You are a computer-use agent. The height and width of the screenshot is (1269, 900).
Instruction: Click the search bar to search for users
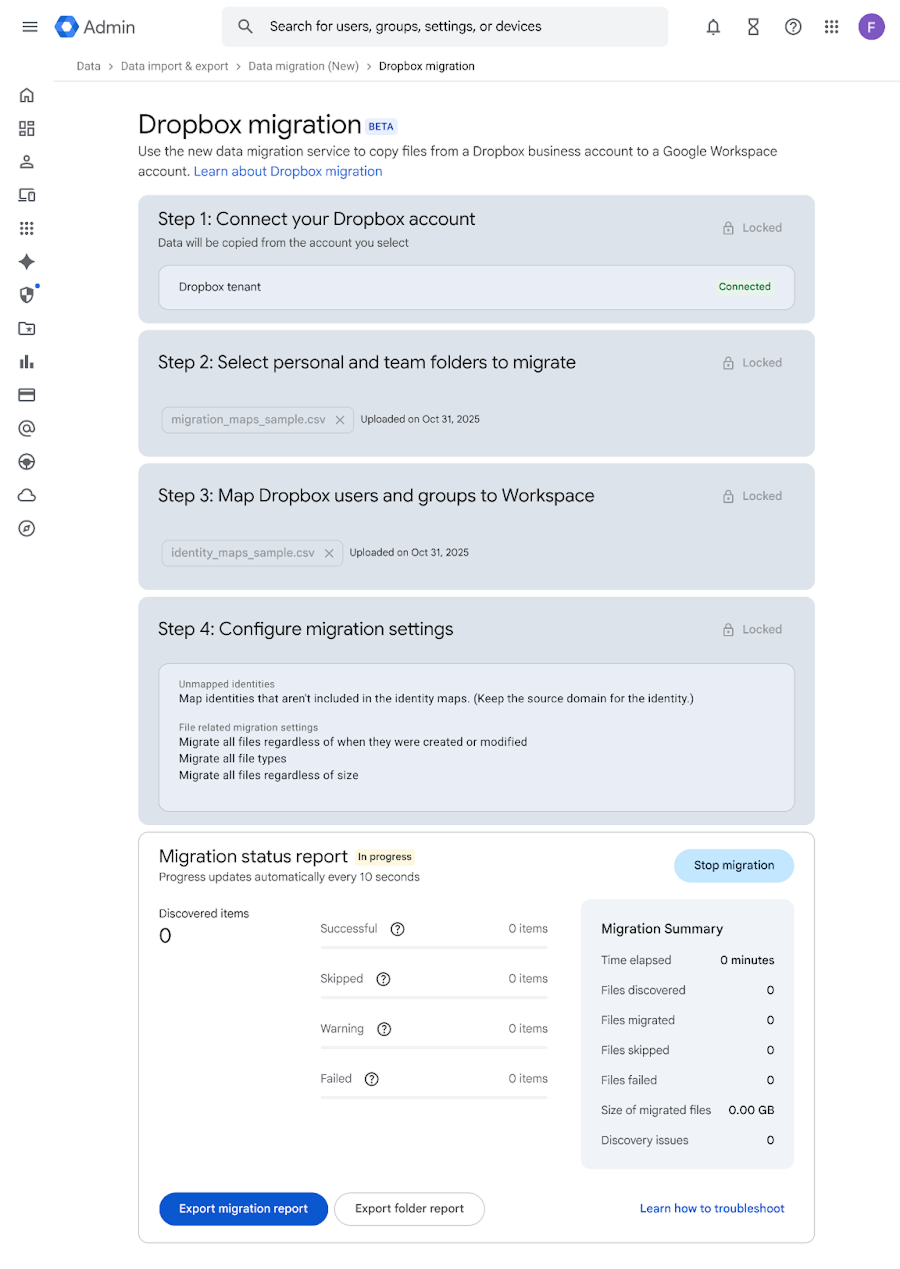445,27
